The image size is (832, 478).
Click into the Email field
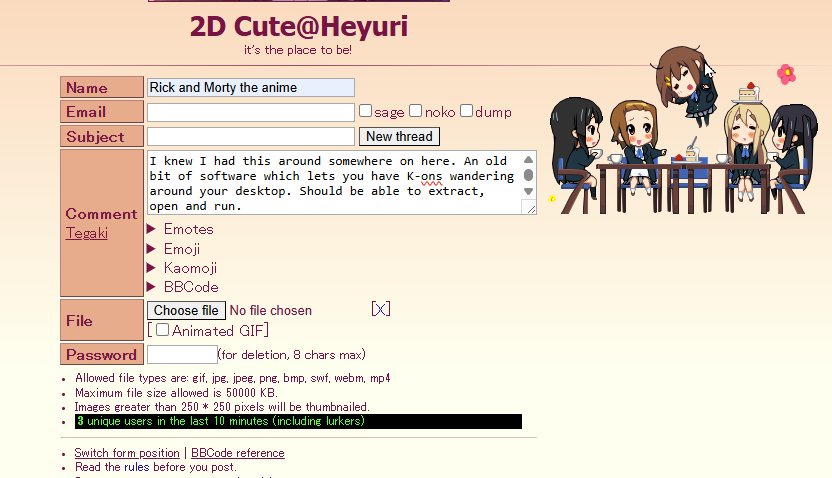250,112
